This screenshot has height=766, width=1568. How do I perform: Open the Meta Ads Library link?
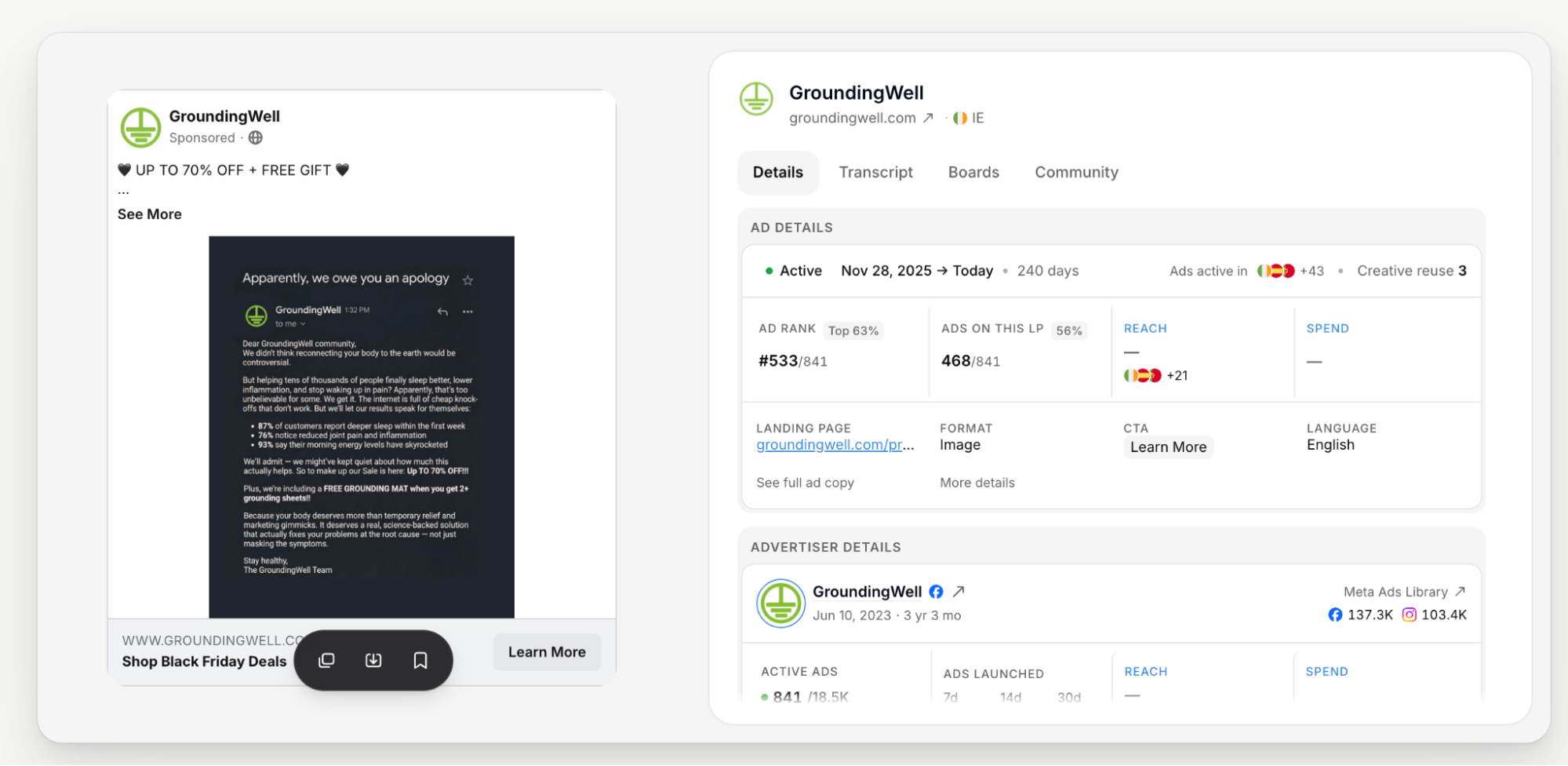[x=1395, y=592]
